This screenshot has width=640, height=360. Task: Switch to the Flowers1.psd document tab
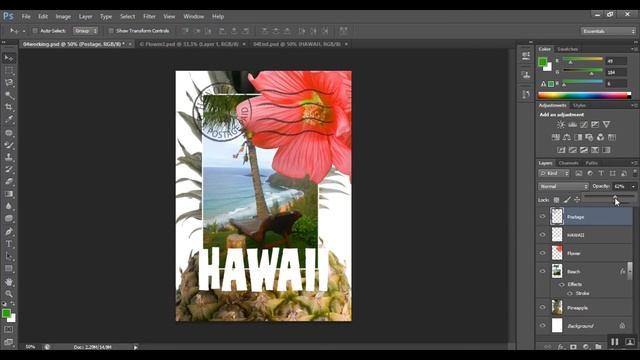(x=189, y=44)
